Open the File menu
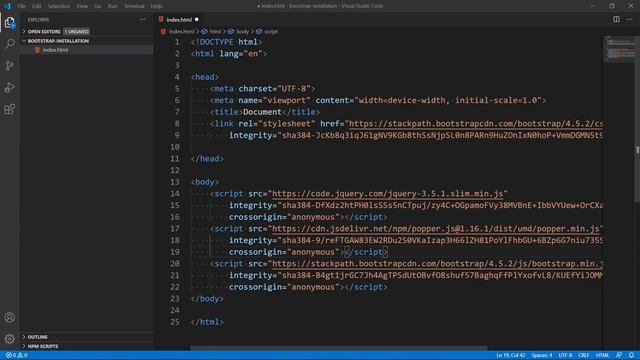 pyautogui.click(x=21, y=6)
